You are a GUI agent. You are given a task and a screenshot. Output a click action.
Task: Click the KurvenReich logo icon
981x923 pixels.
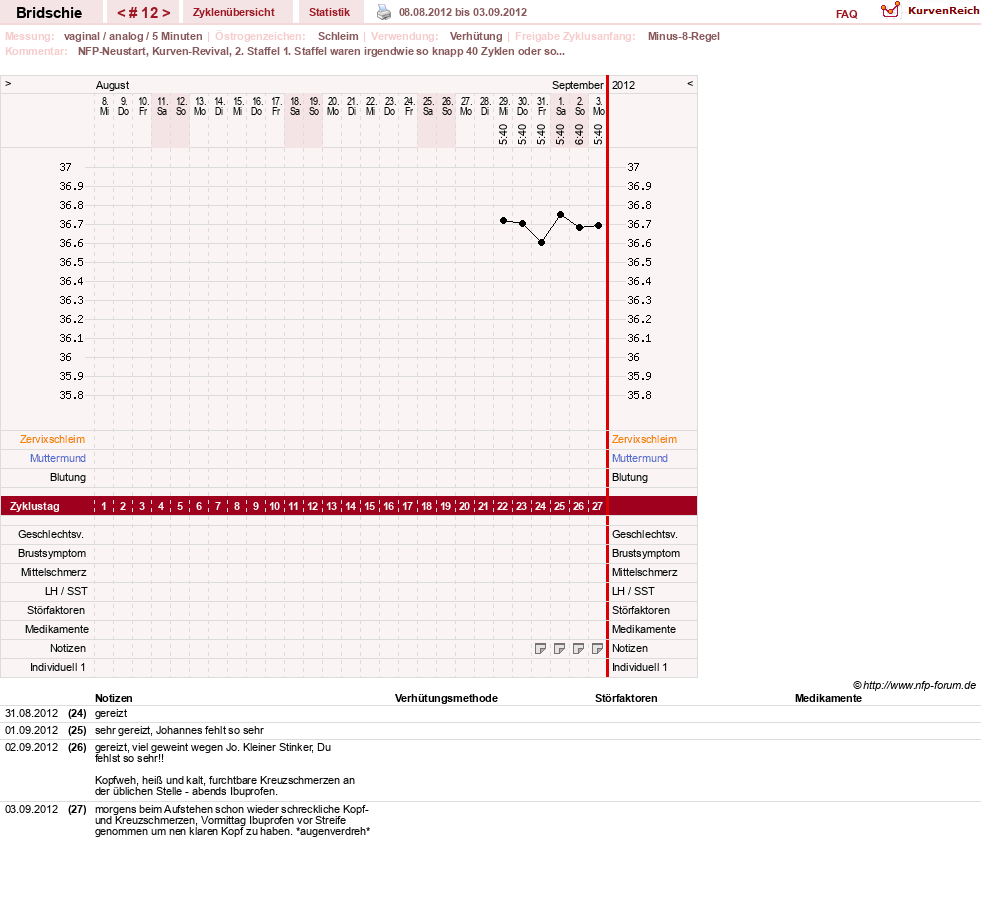pos(890,10)
